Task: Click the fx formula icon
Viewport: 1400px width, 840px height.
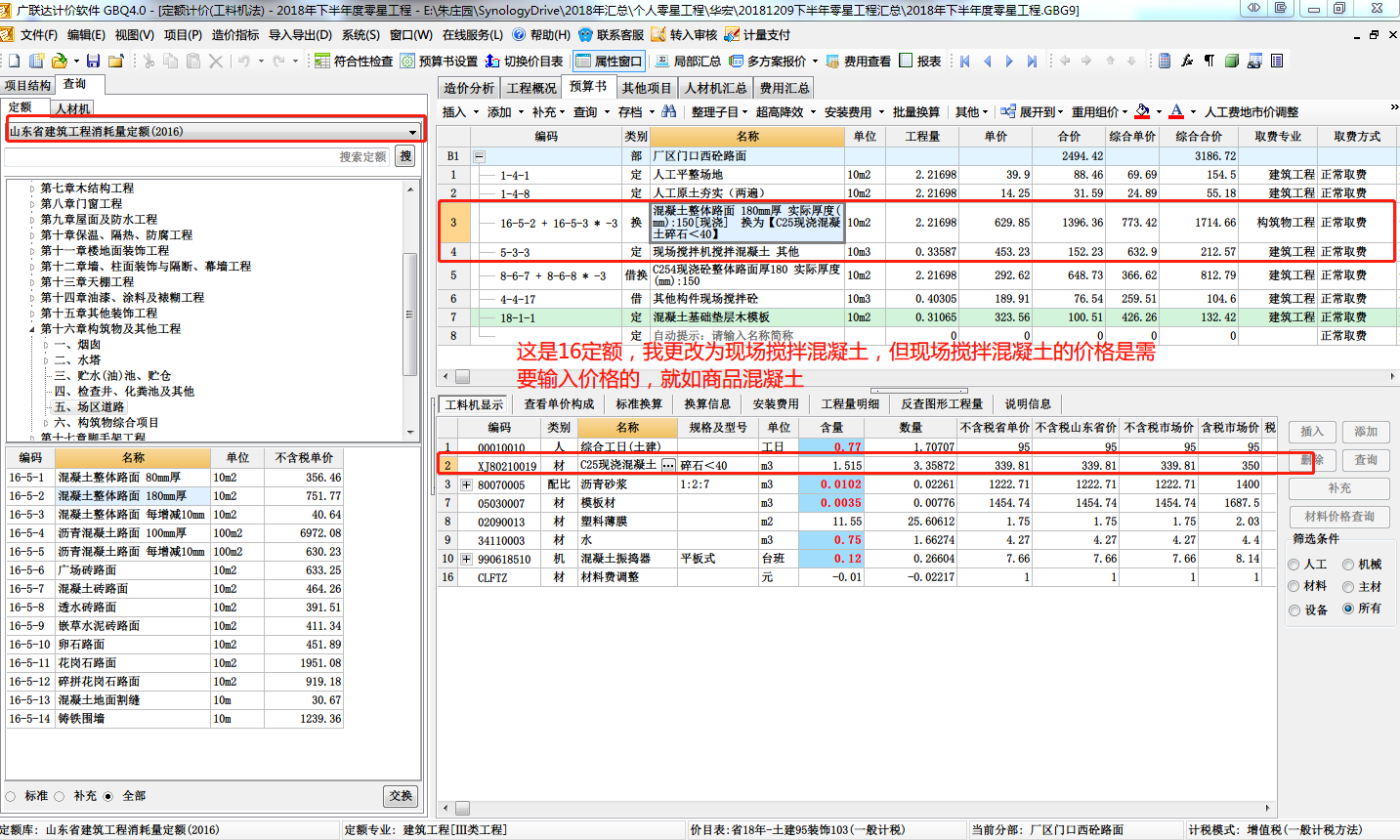Action: click(1187, 61)
